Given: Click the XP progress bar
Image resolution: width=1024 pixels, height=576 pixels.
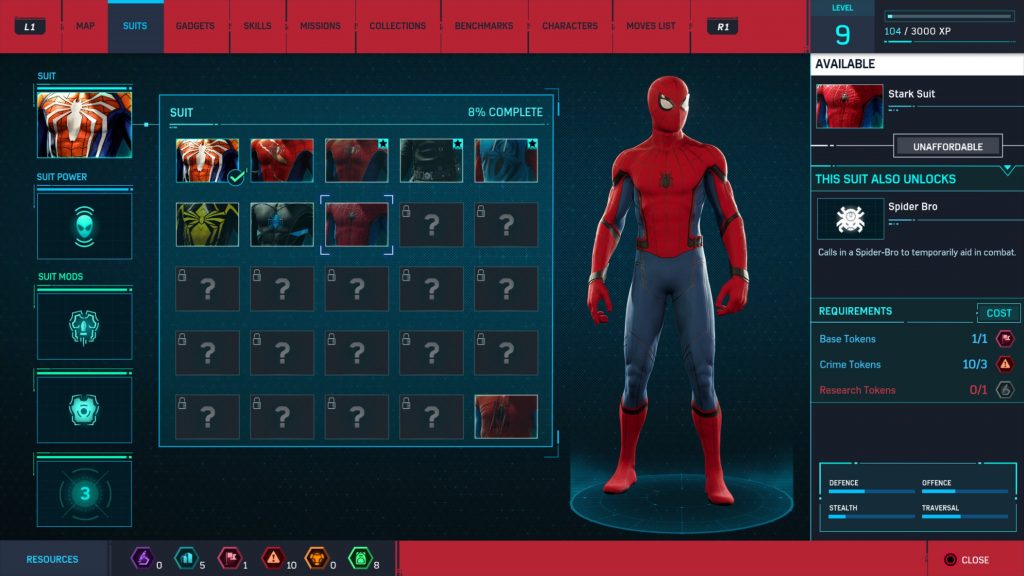Looking at the screenshot, I should [949, 16].
